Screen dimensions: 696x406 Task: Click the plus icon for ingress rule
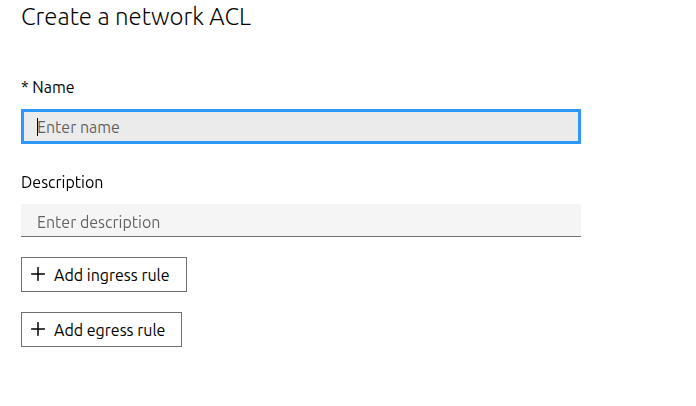click(x=38, y=275)
